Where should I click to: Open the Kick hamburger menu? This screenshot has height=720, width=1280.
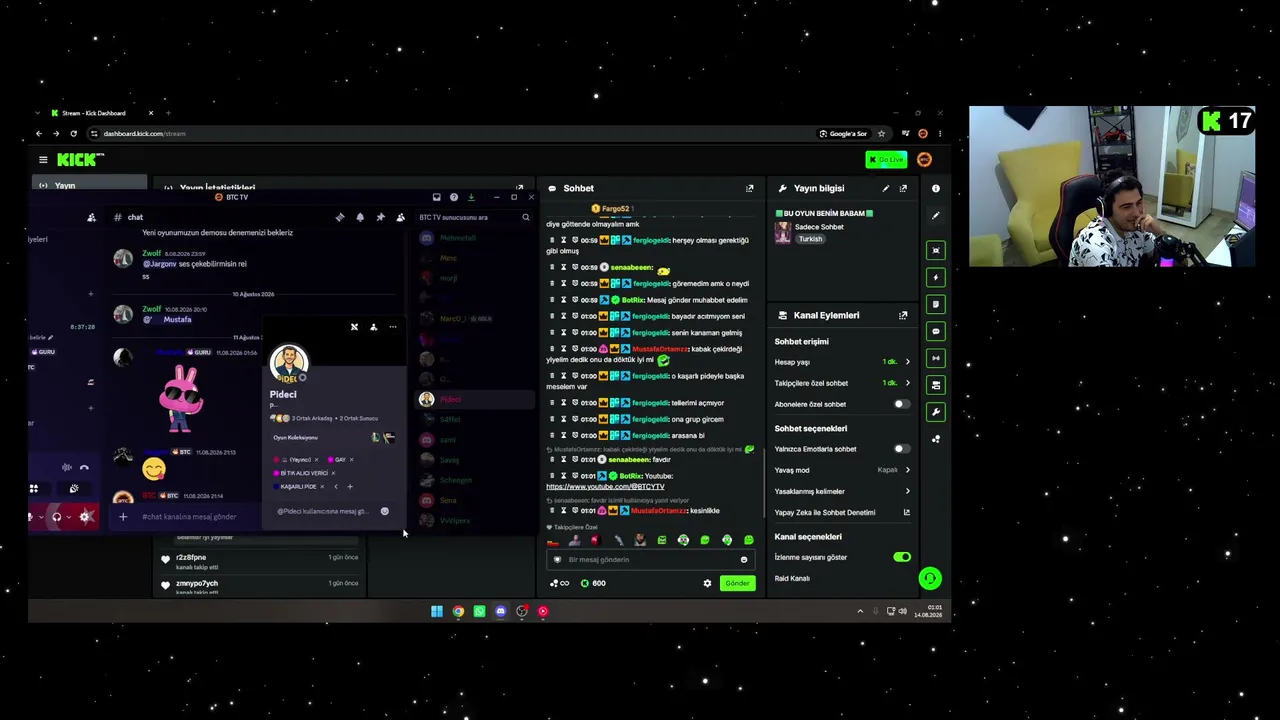point(43,160)
